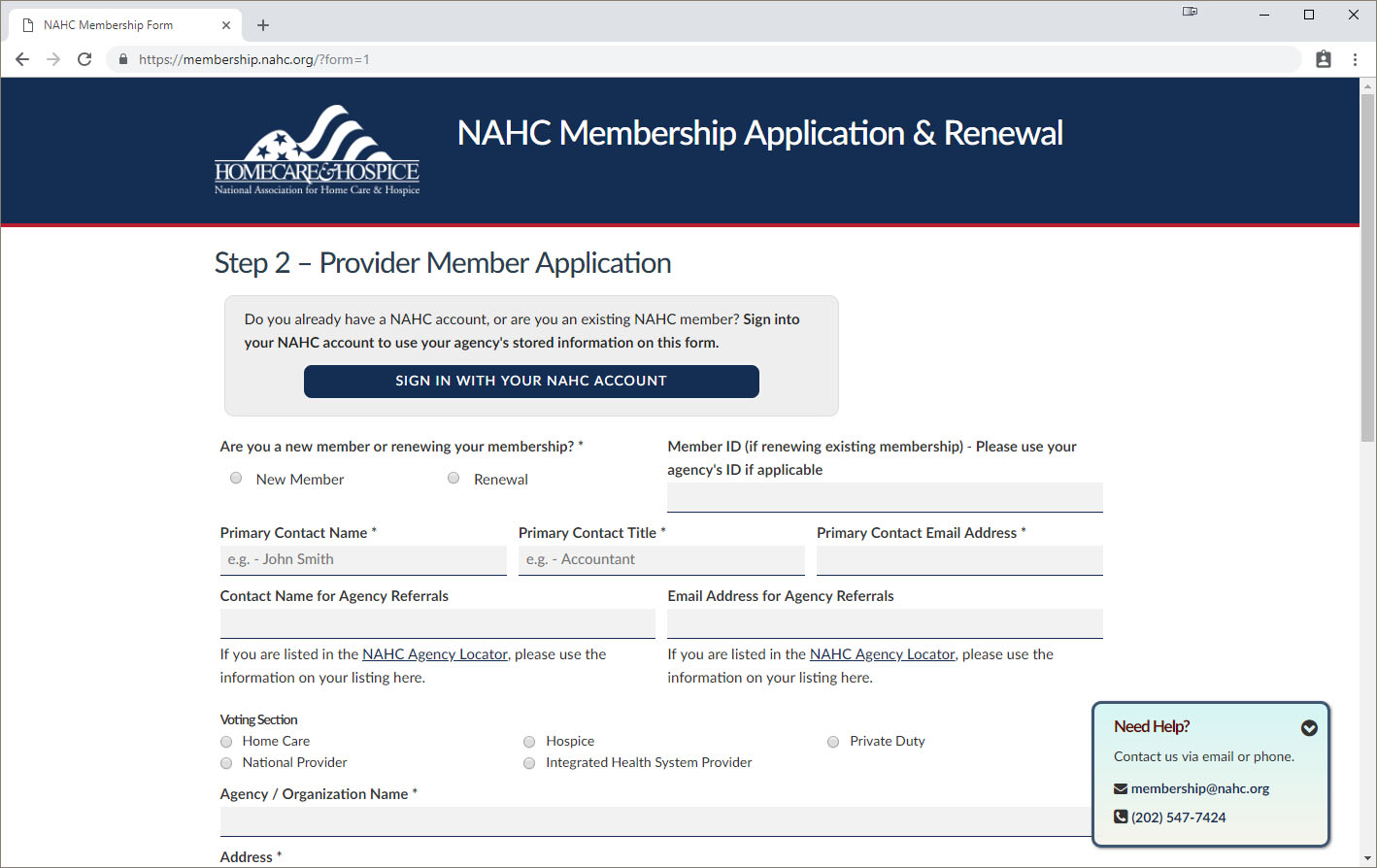Open the Chrome three-dot menu
This screenshot has height=868, width=1377.
1355,59
